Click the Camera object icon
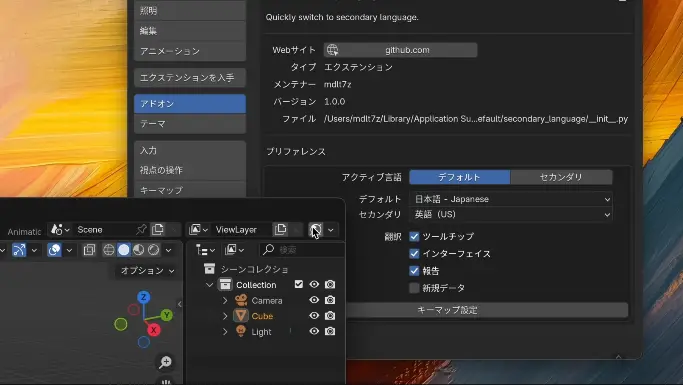 pyautogui.click(x=241, y=300)
